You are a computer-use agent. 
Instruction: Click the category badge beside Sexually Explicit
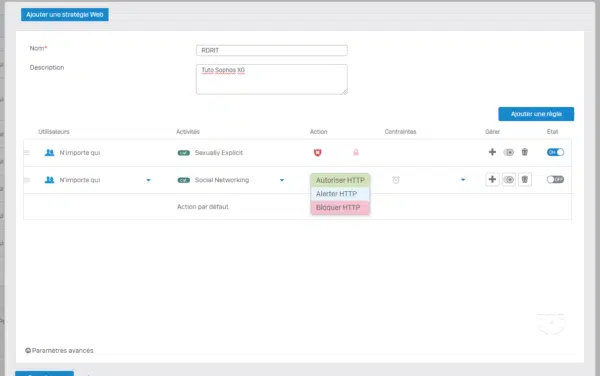(184, 153)
